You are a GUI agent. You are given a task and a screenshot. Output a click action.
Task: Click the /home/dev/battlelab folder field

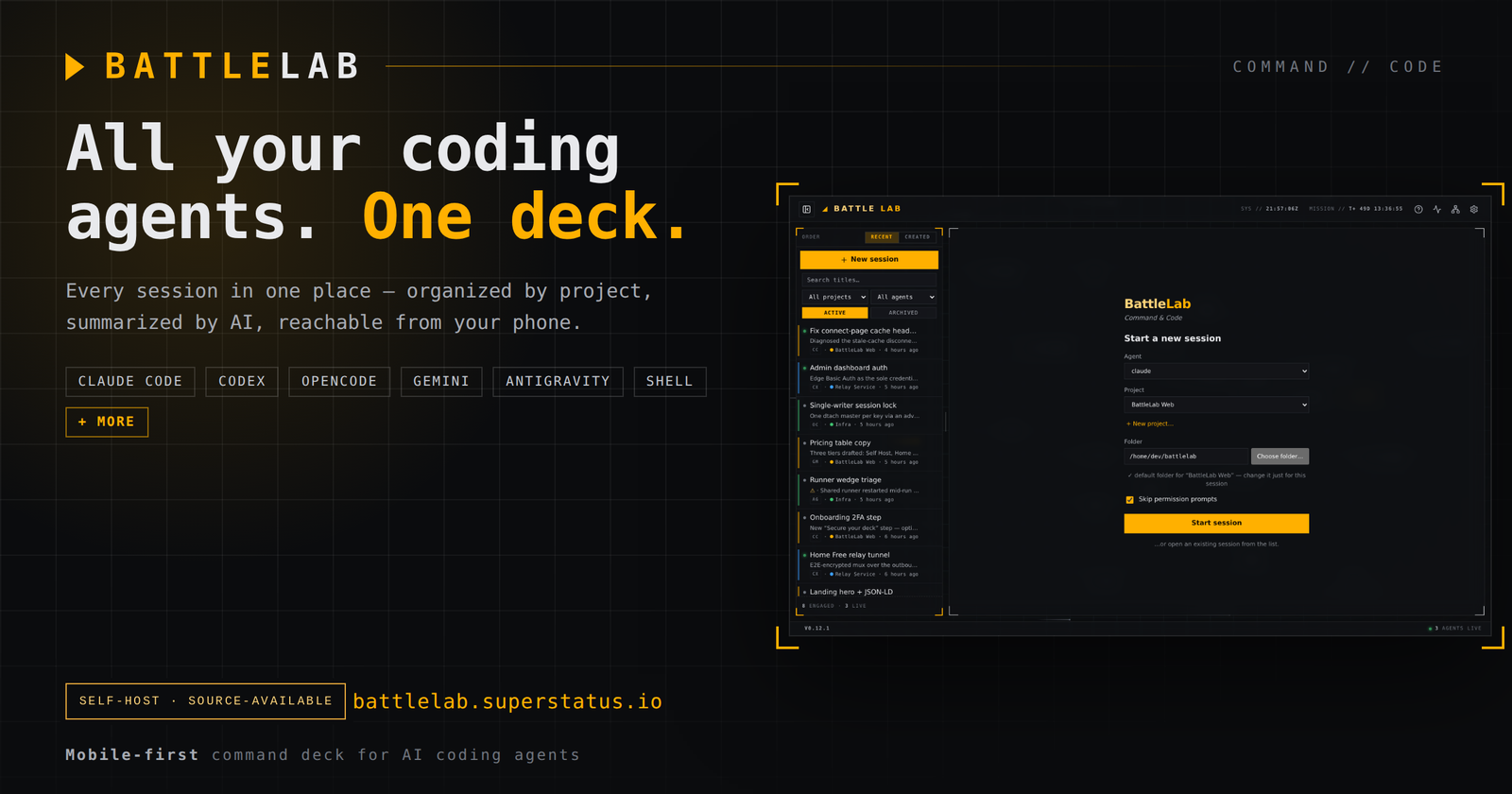[x=1186, y=457]
